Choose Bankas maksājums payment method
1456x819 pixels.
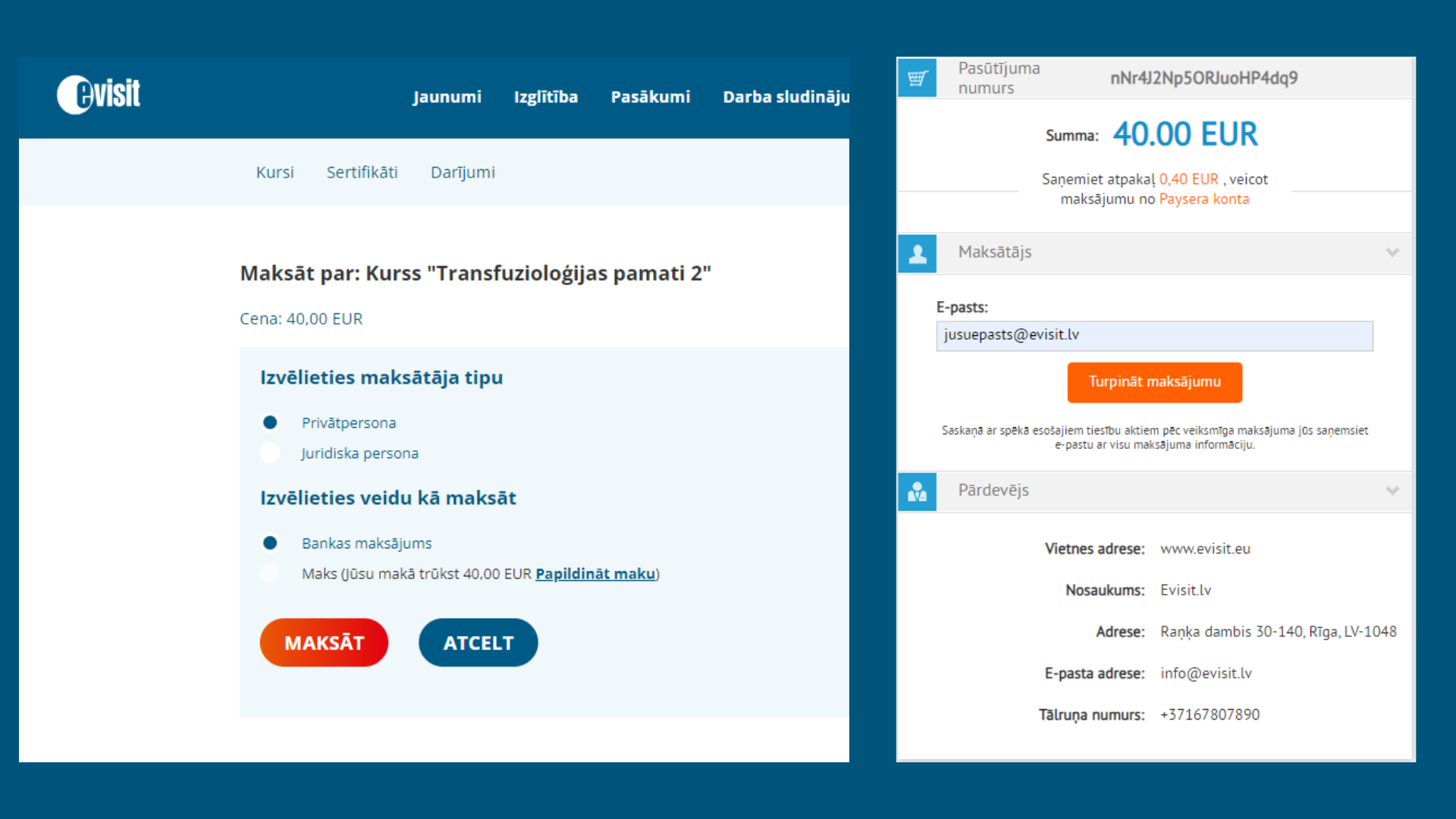[270, 543]
